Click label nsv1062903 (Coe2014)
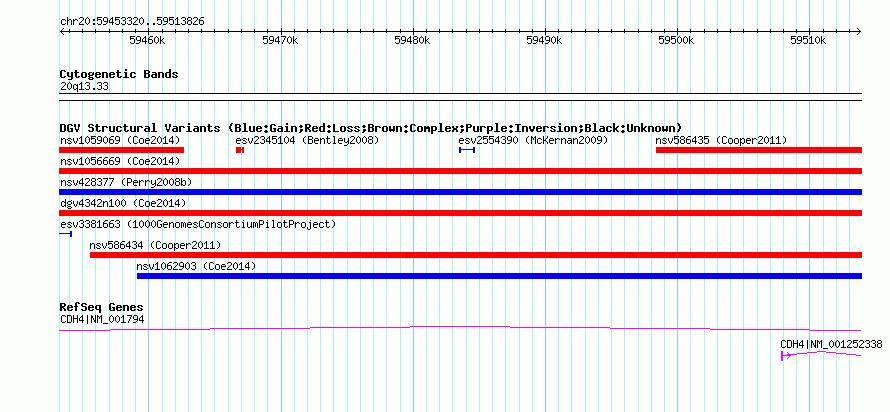Image resolution: width=890 pixels, height=412 pixels. (x=196, y=266)
